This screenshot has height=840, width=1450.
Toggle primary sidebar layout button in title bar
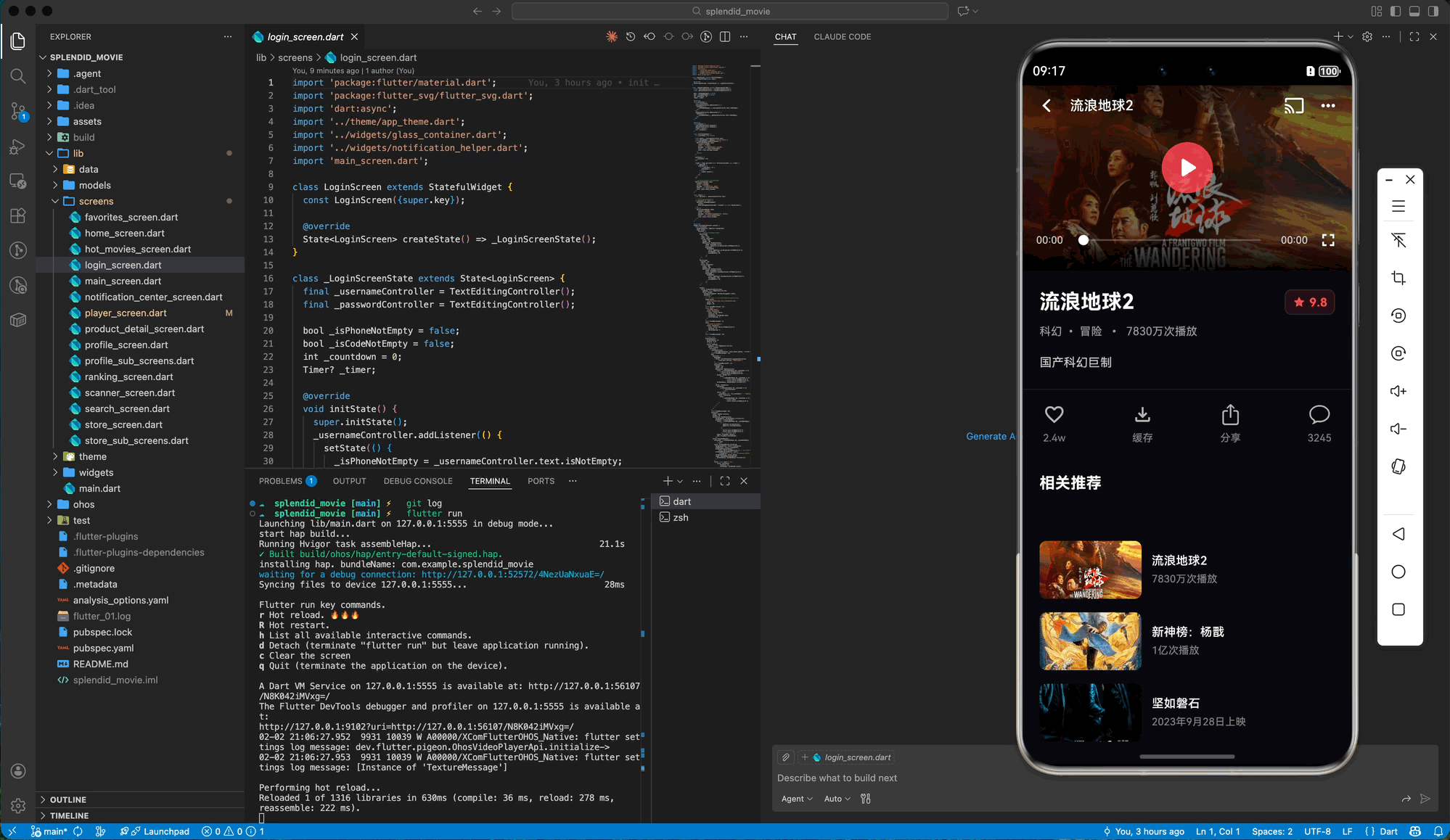pyautogui.click(x=1395, y=11)
